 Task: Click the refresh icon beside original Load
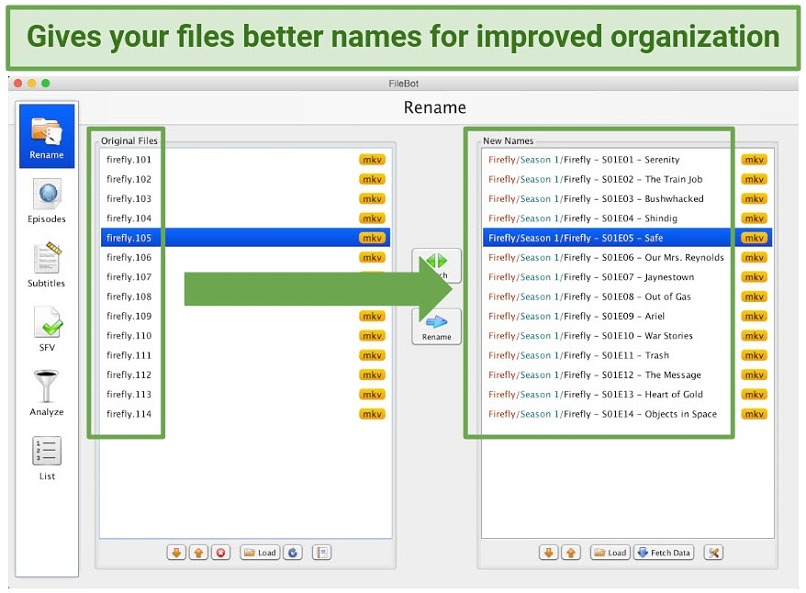point(292,552)
